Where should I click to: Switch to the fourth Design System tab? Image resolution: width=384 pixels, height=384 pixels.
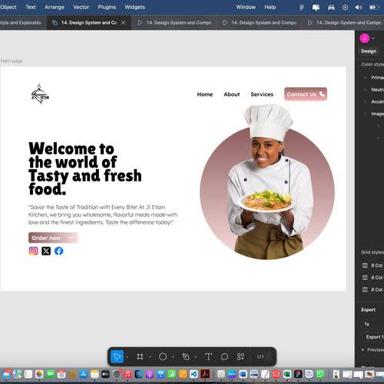click(344, 23)
